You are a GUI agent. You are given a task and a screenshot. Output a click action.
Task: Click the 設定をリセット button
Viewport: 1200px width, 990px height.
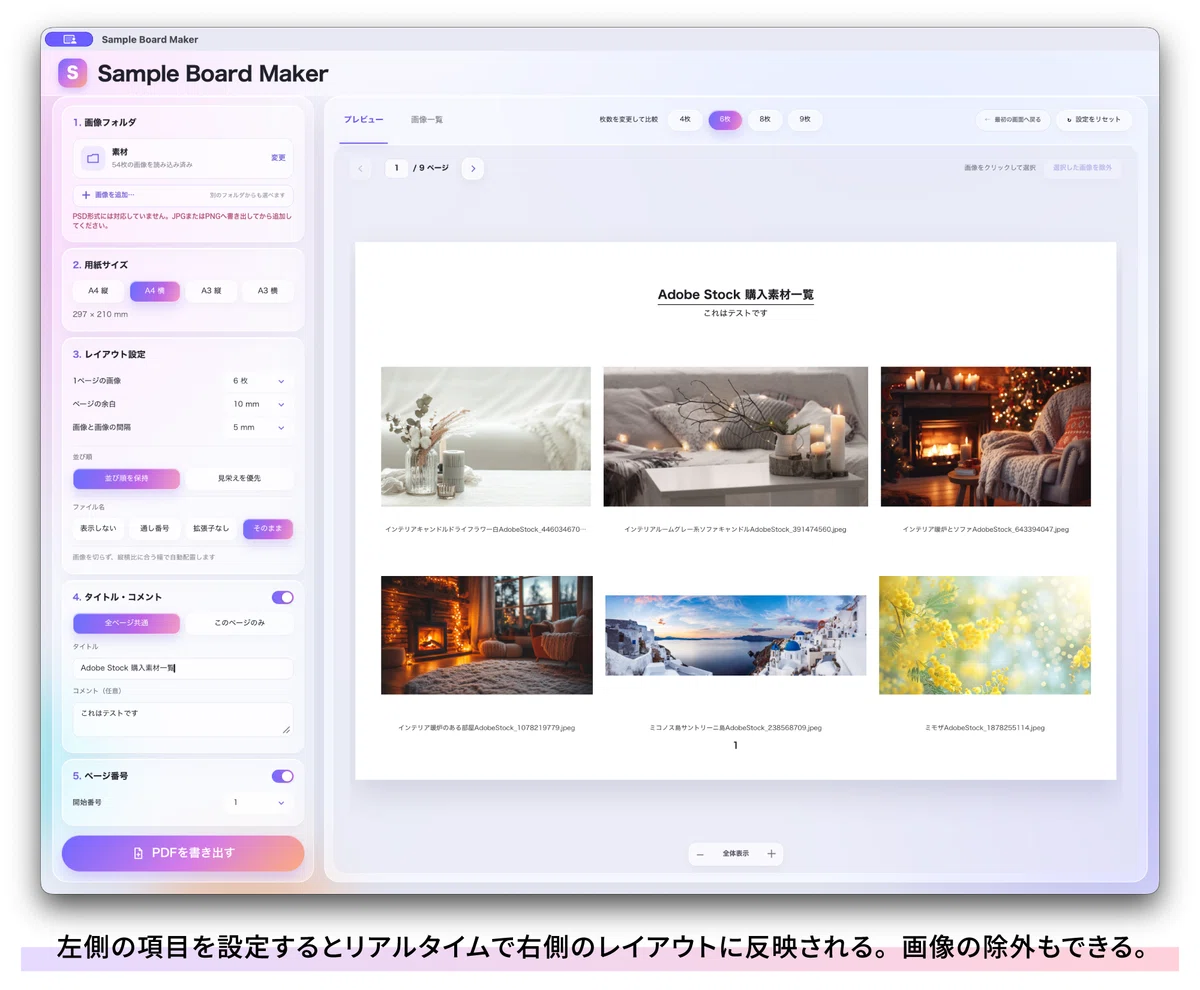click(x=1094, y=120)
